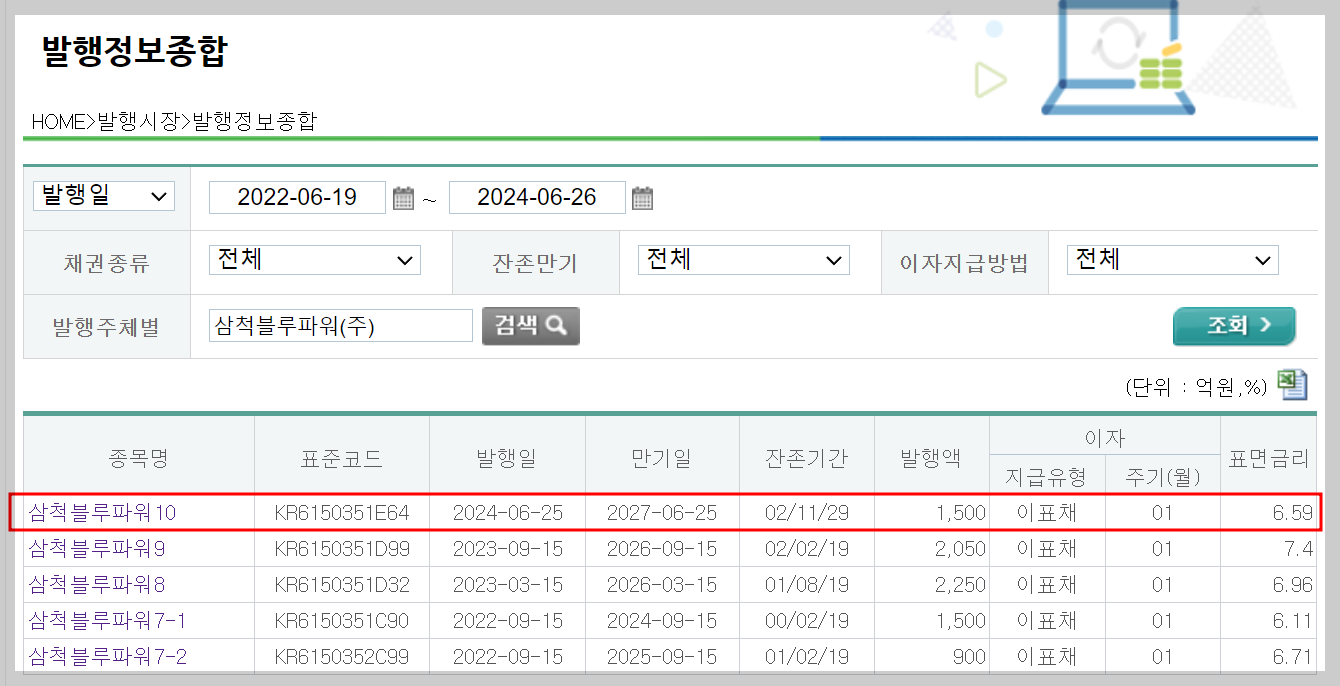Open the 삼척블루파워7-2 bond link
The image size is (1340, 686).
coord(107,657)
